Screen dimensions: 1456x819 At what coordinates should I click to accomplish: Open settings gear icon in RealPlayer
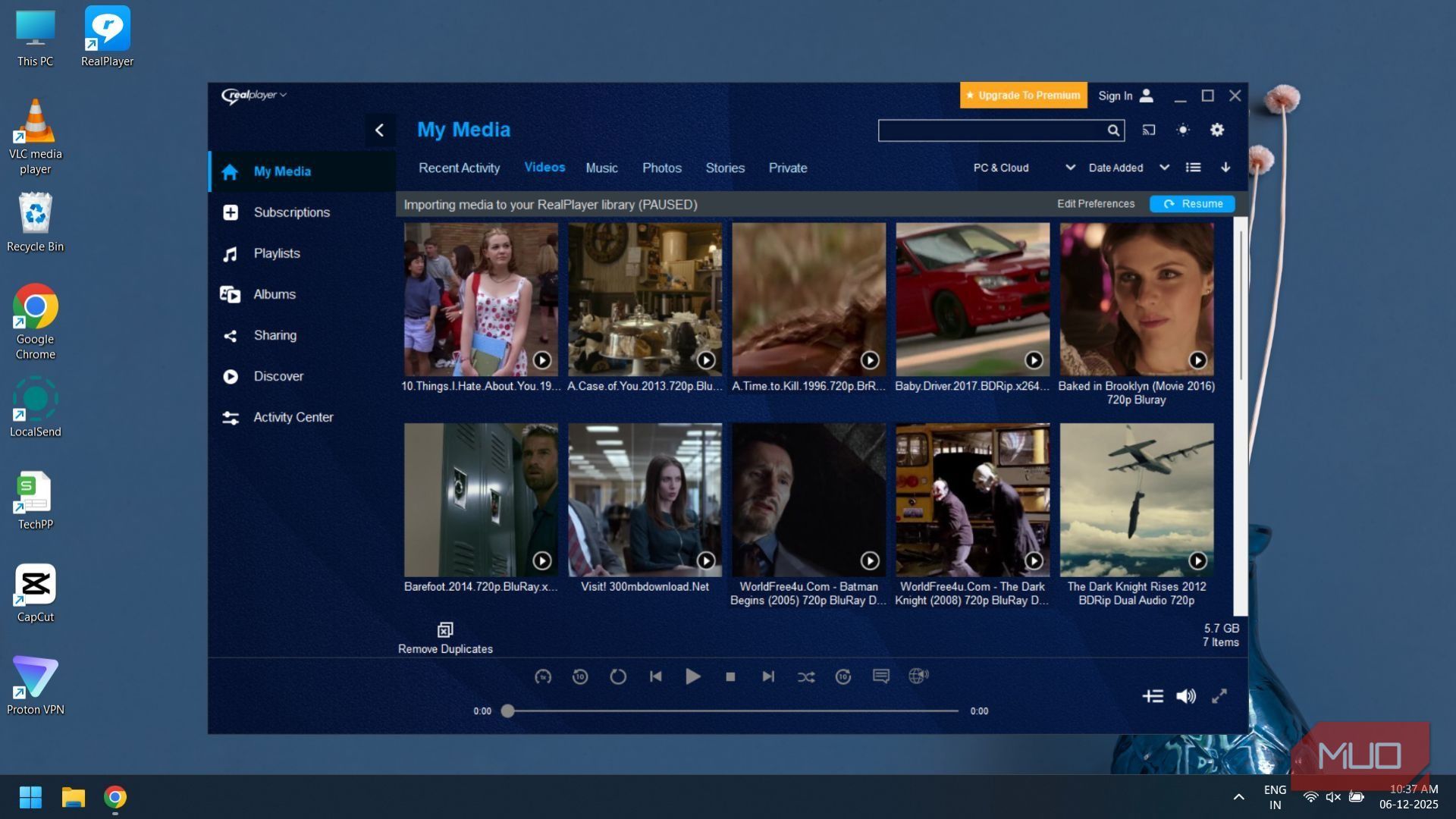click(1217, 130)
